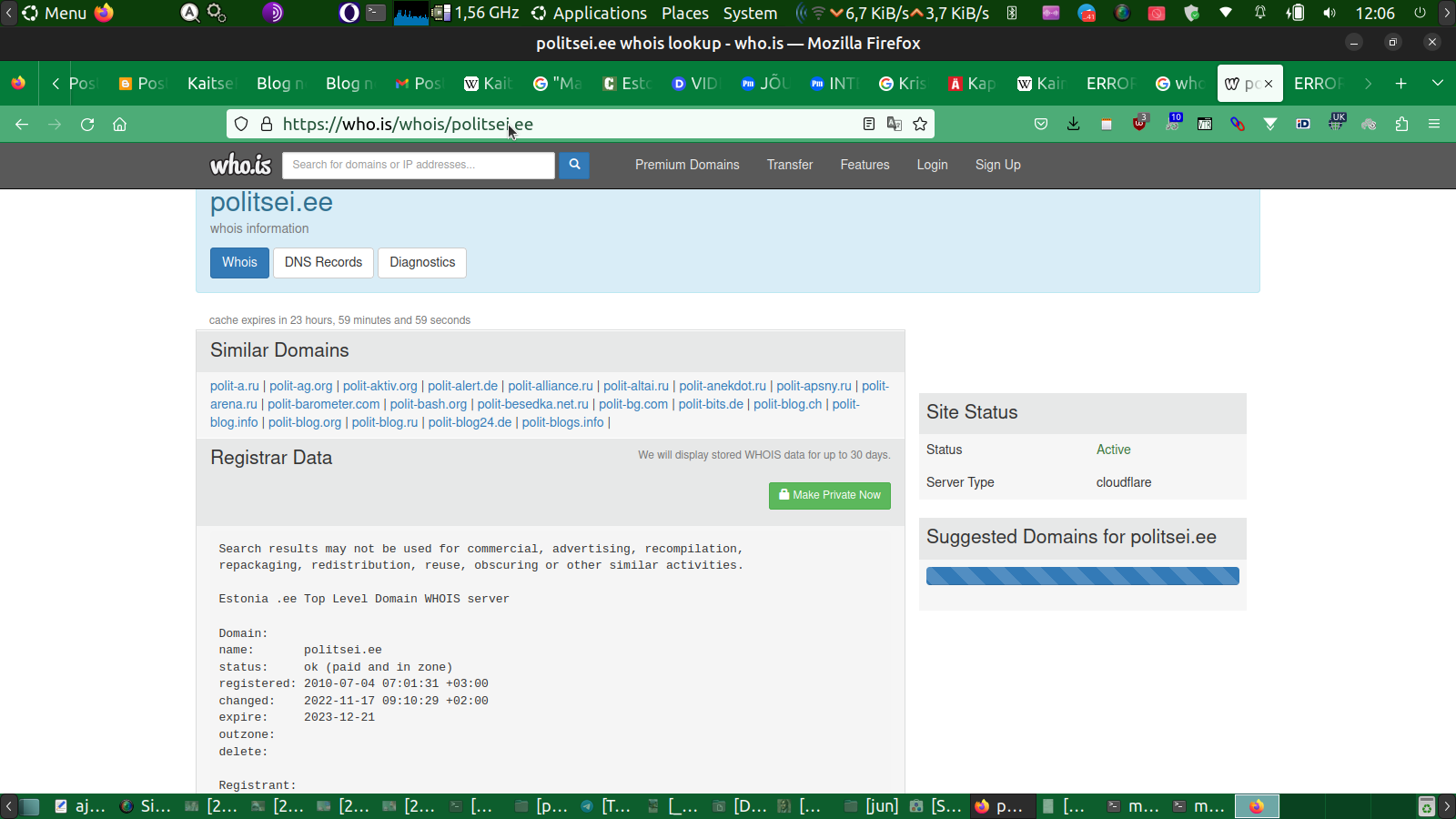The width and height of the screenshot is (1456, 819).
Task: Open the Menu button in the top panel
Action: coord(55,13)
